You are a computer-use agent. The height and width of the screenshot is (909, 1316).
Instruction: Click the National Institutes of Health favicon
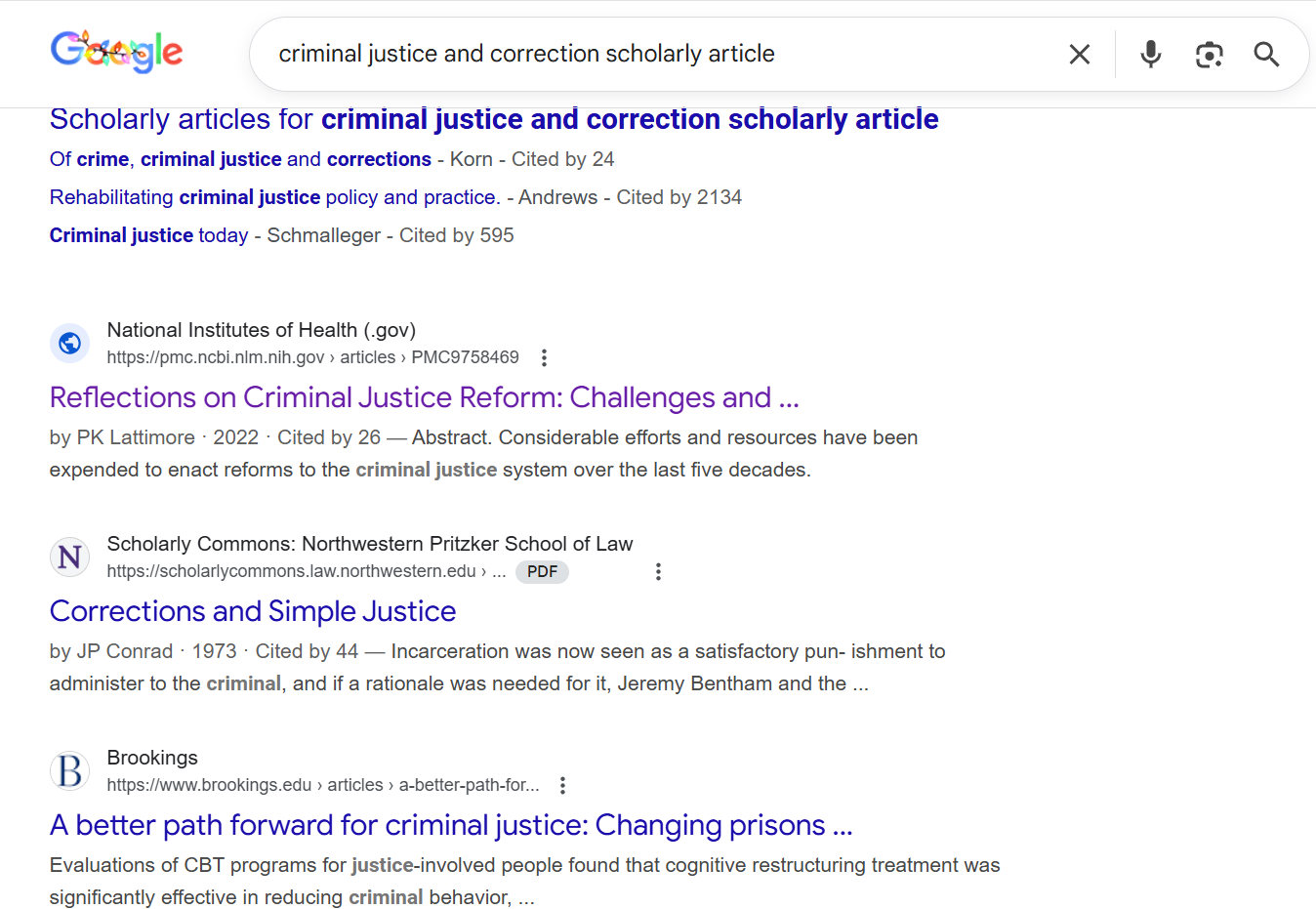coord(69,344)
